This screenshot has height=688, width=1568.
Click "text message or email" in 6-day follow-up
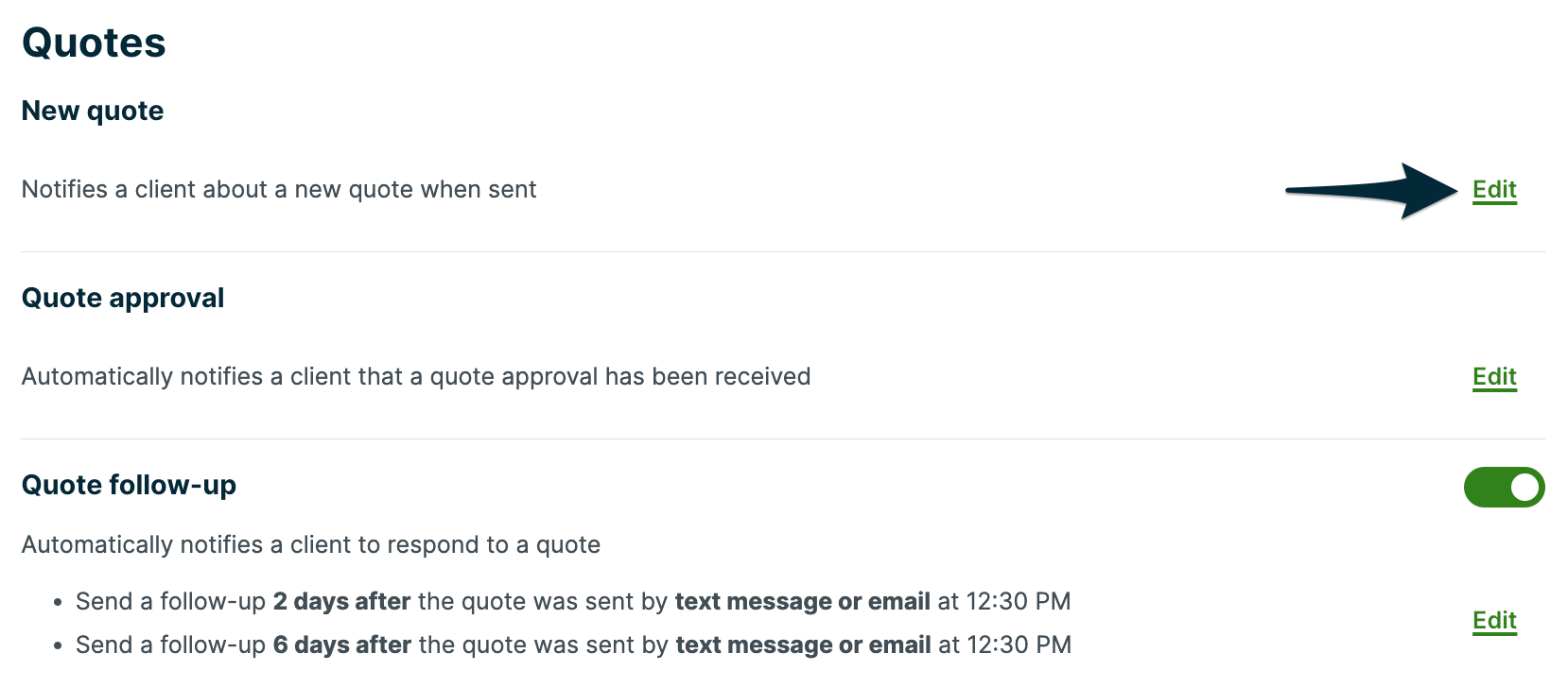tap(803, 645)
